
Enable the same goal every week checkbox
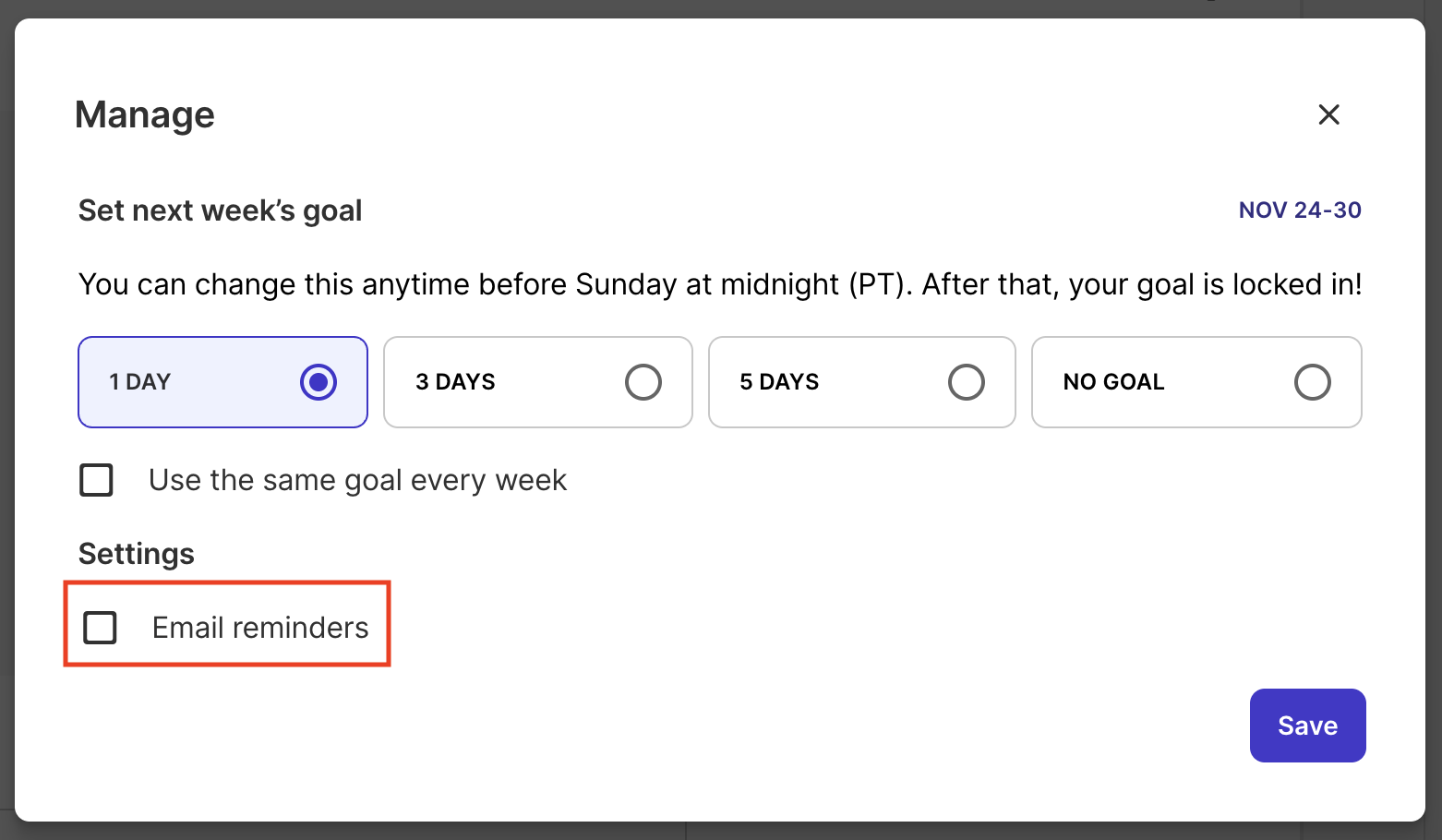(x=97, y=480)
